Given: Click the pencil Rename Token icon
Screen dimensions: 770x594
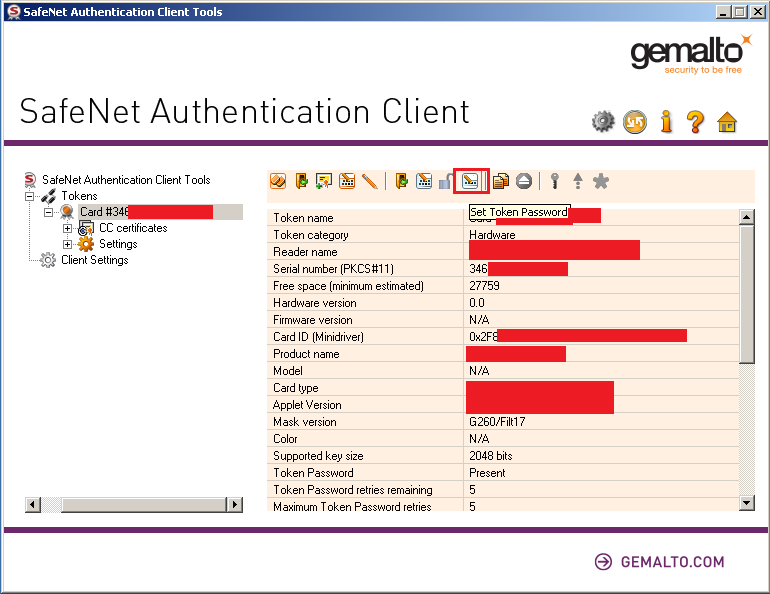Looking at the screenshot, I should [x=370, y=181].
